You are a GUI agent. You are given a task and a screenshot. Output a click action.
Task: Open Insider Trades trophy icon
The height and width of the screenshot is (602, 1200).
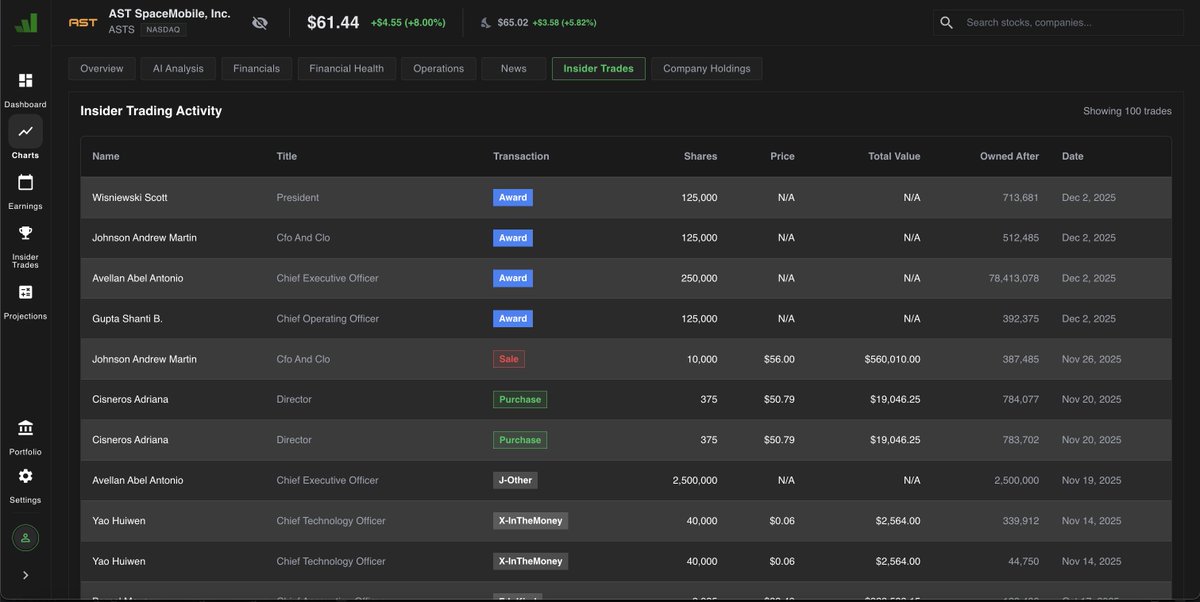[25, 233]
